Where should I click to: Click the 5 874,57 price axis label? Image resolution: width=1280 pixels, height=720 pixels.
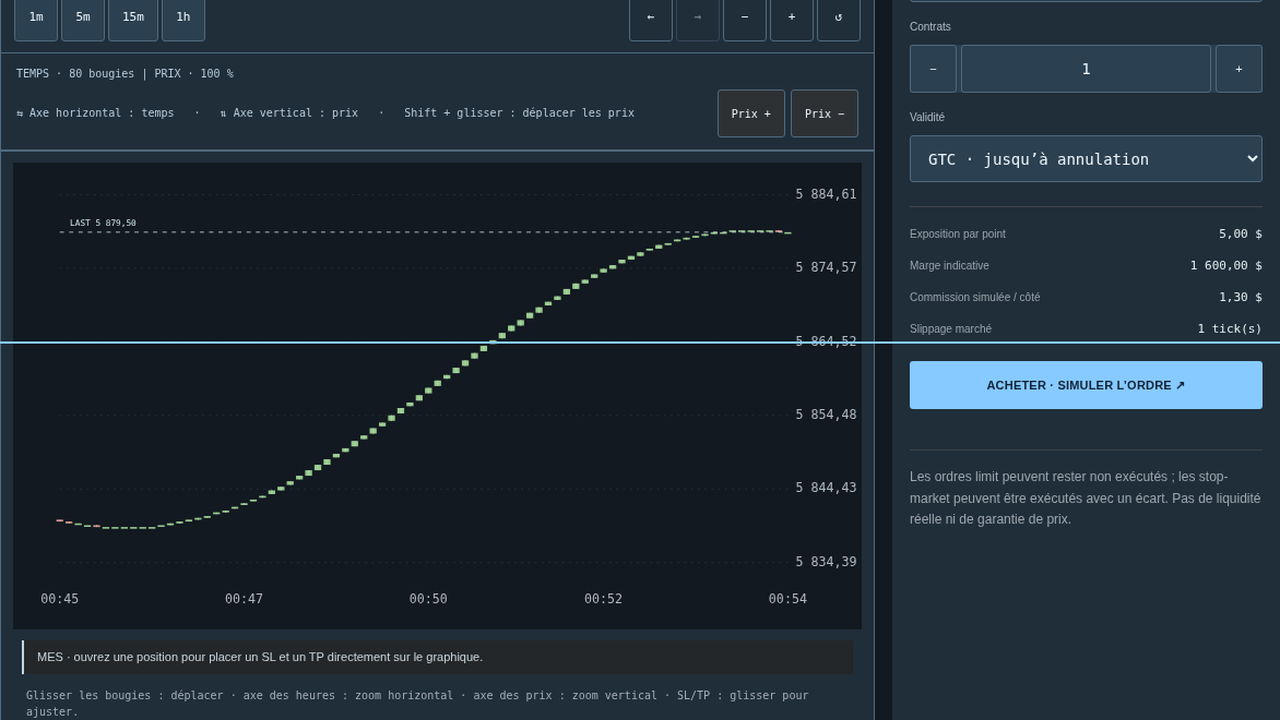click(x=826, y=267)
